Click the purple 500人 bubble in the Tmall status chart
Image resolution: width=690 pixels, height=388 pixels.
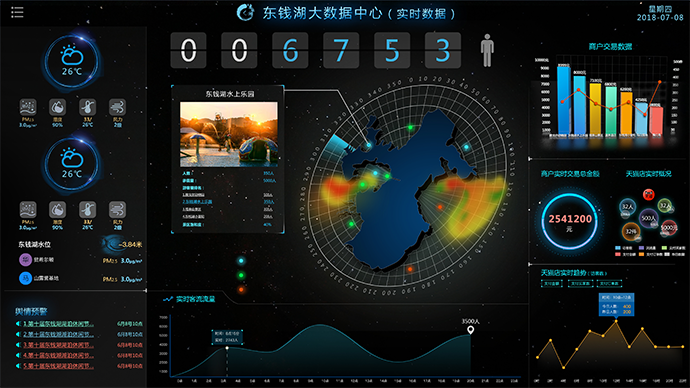coord(649,218)
